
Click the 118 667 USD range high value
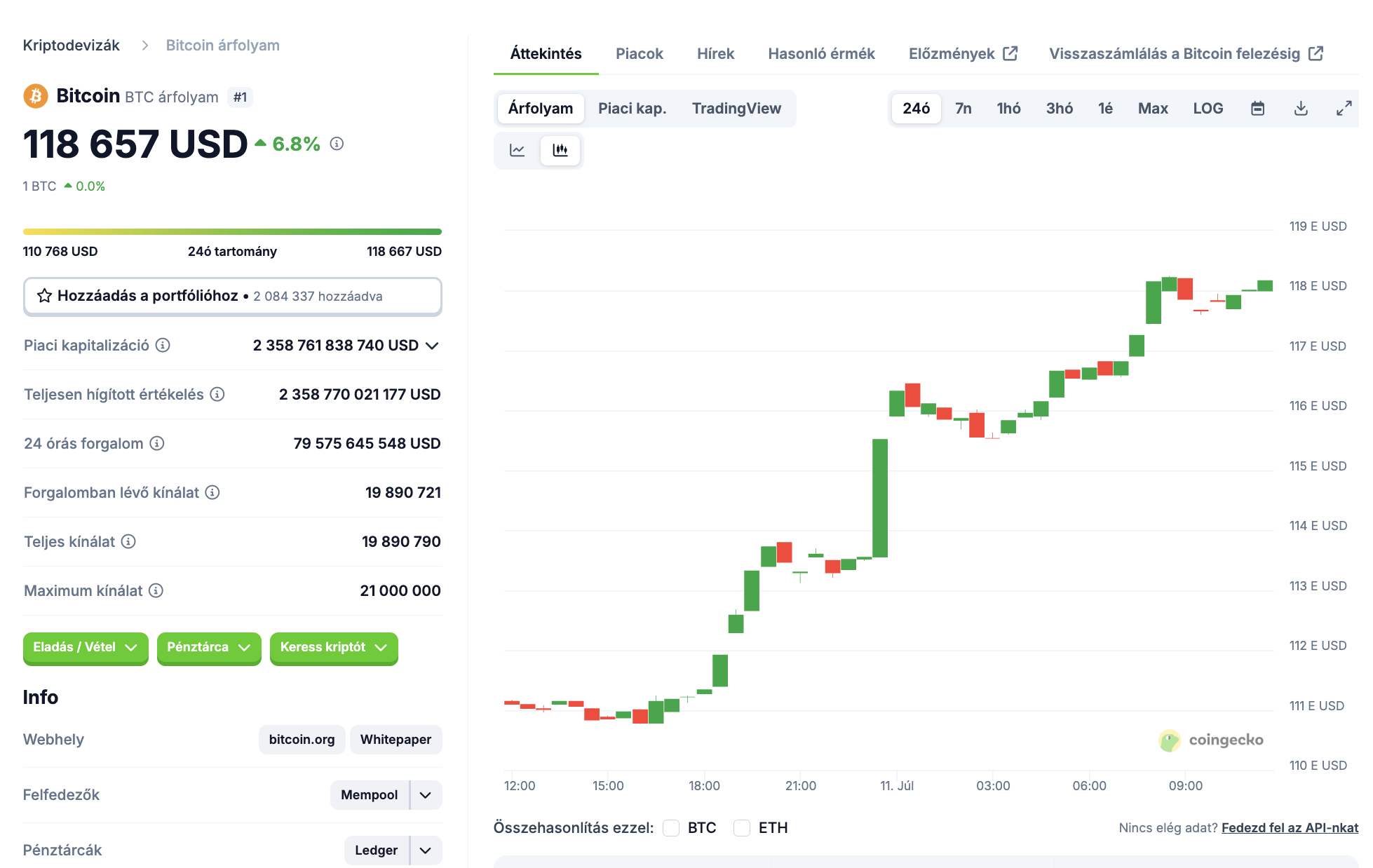pyautogui.click(x=405, y=252)
